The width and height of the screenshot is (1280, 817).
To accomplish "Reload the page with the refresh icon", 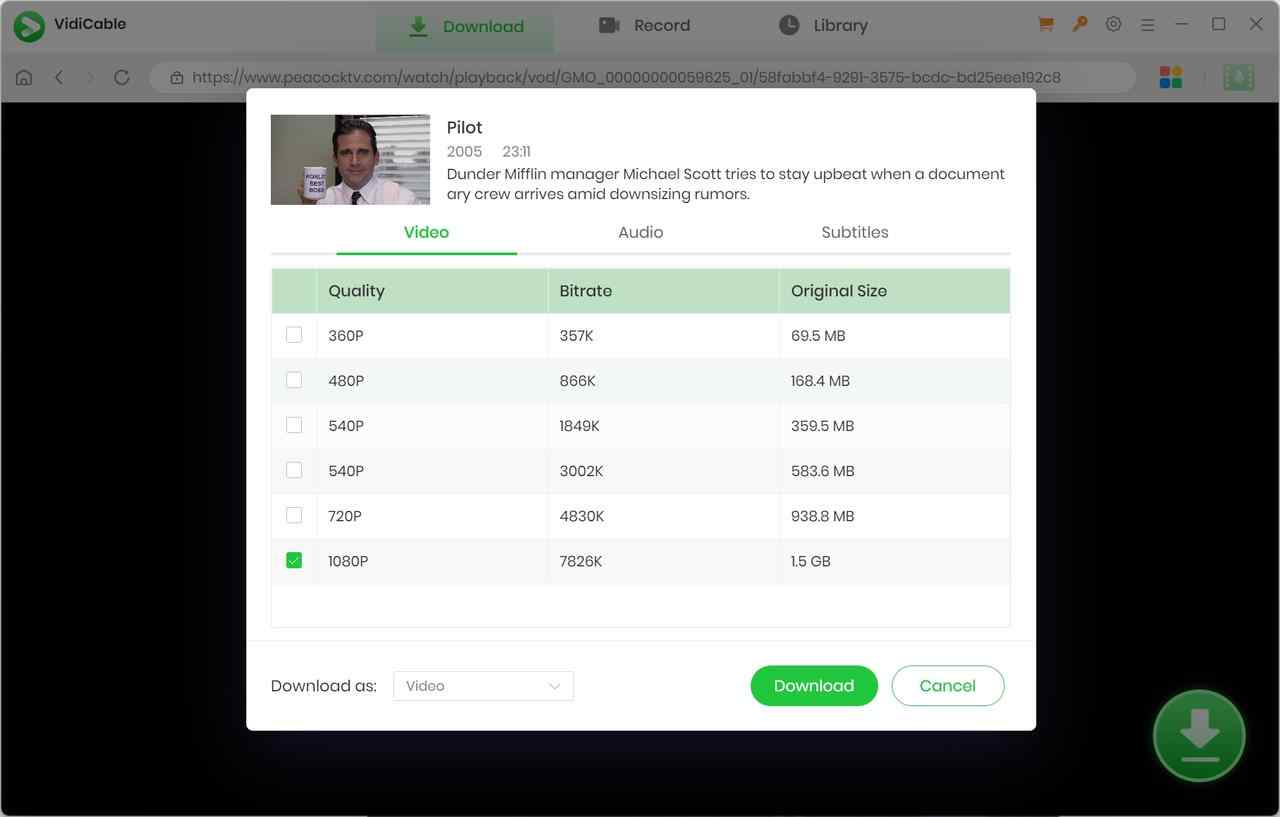I will (122, 77).
